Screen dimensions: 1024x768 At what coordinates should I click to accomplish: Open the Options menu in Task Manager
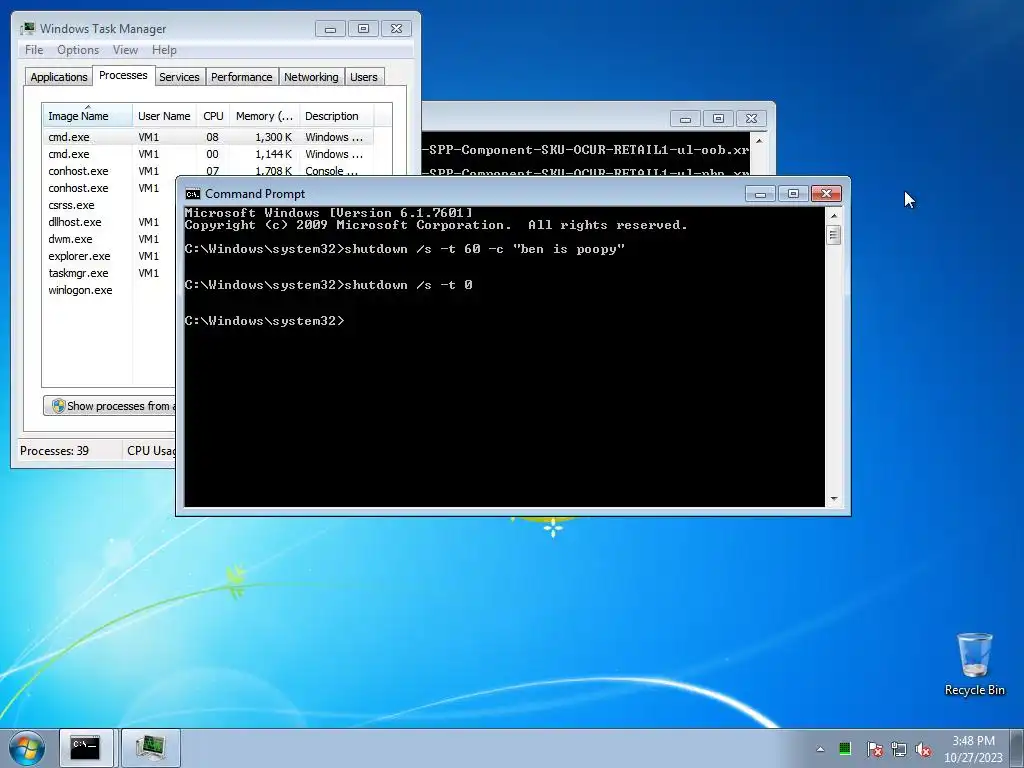pyautogui.click(x=78, y=50)
